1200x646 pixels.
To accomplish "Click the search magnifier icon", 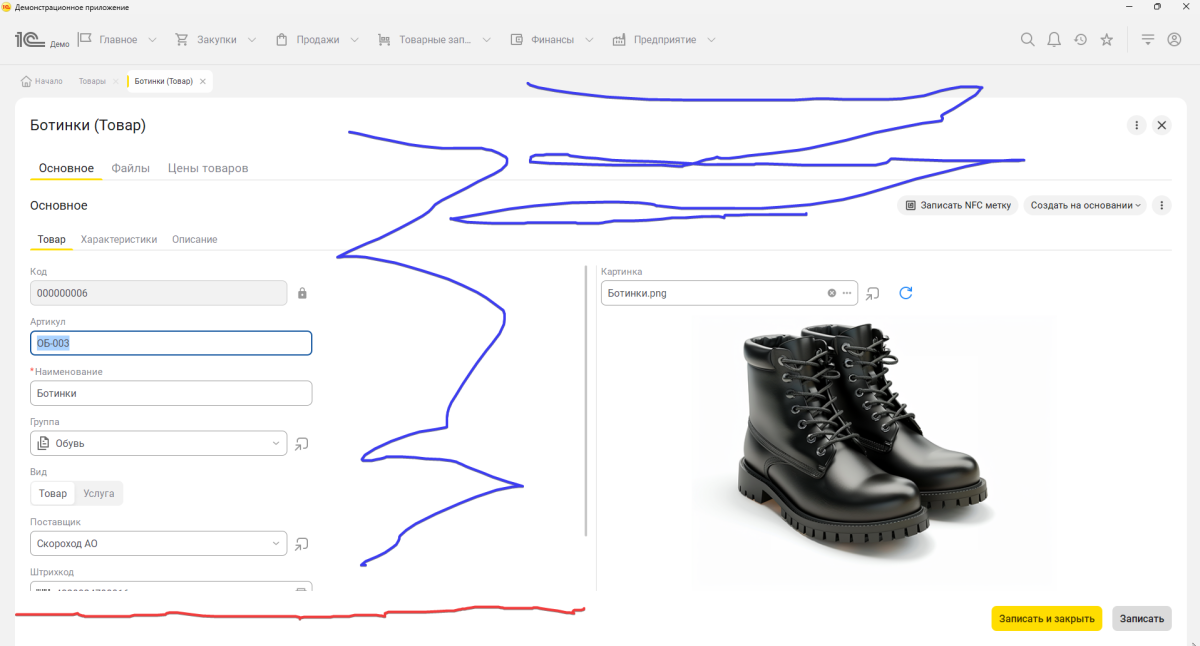I will tap(1027, 40).
